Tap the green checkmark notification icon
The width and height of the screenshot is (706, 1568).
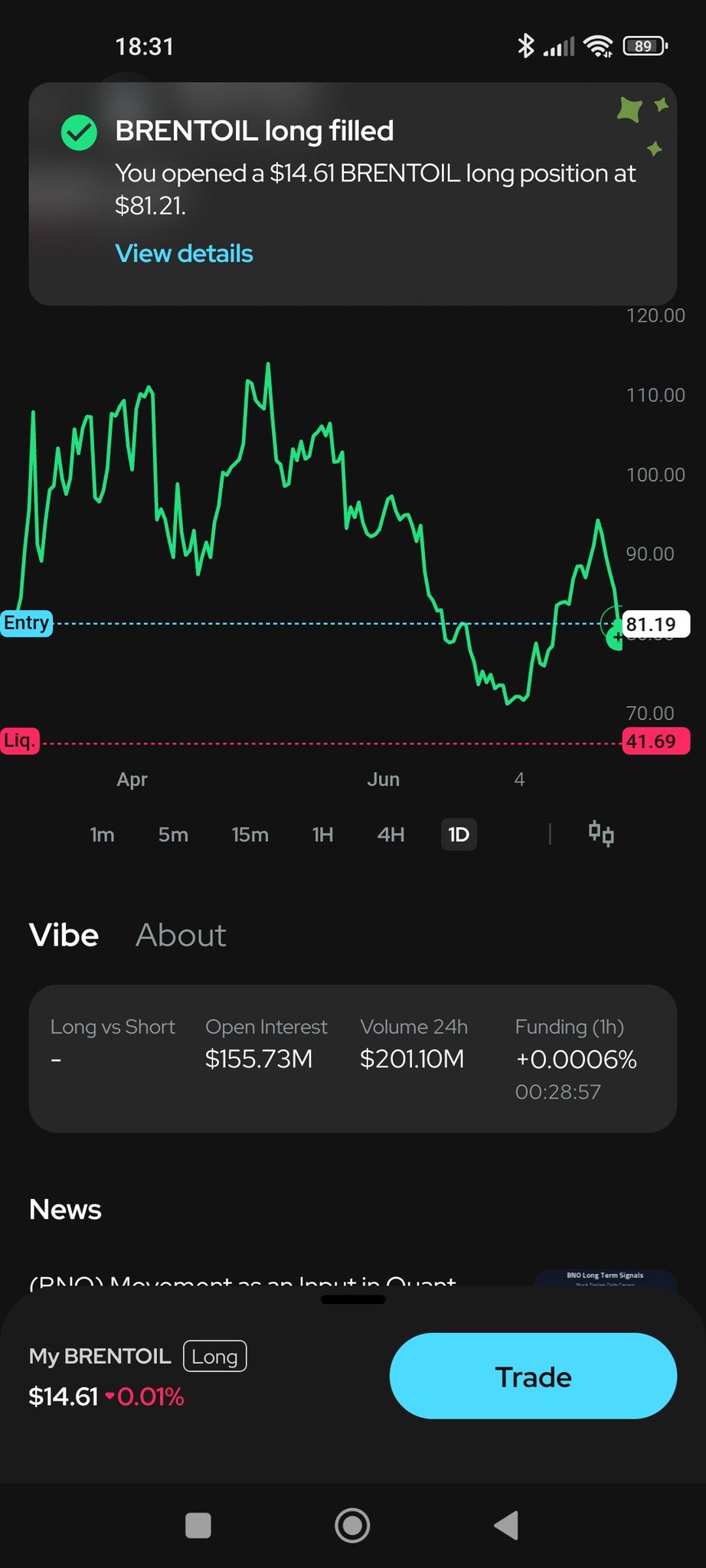click(79, 132)
